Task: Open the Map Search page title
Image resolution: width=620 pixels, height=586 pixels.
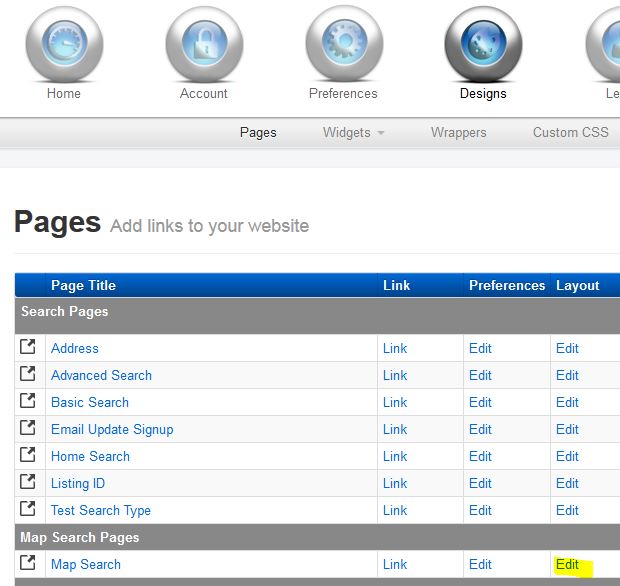Action: pos(86,565)
